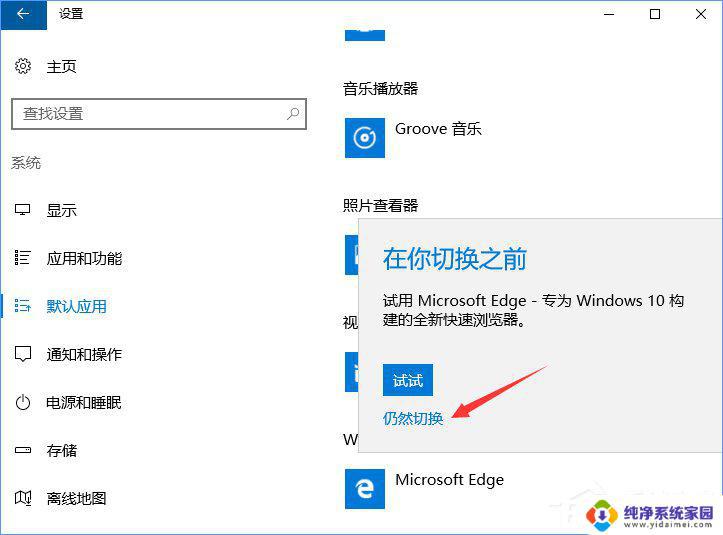The width and height of the screenshot is (723, 535).
Task: Open 存储 storage settings
Action: (62, 450)
